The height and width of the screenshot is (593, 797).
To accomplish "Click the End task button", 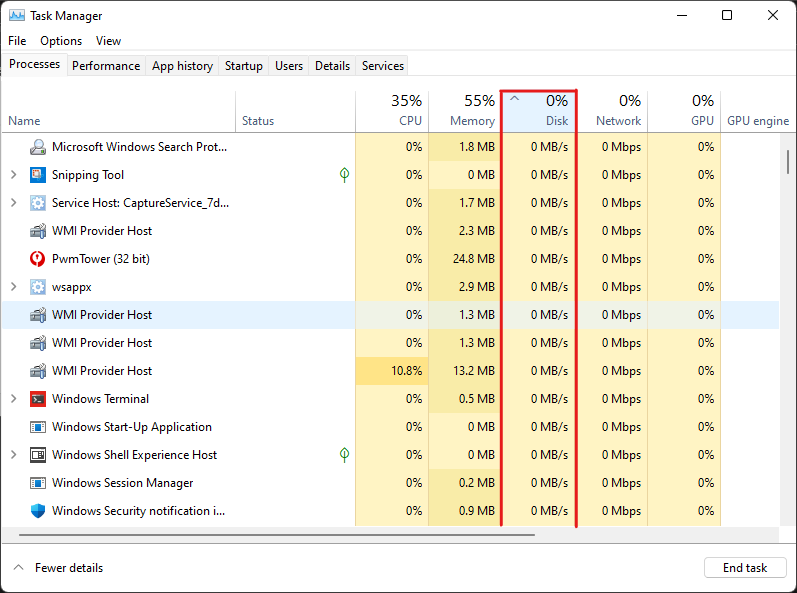I will 745,568.
